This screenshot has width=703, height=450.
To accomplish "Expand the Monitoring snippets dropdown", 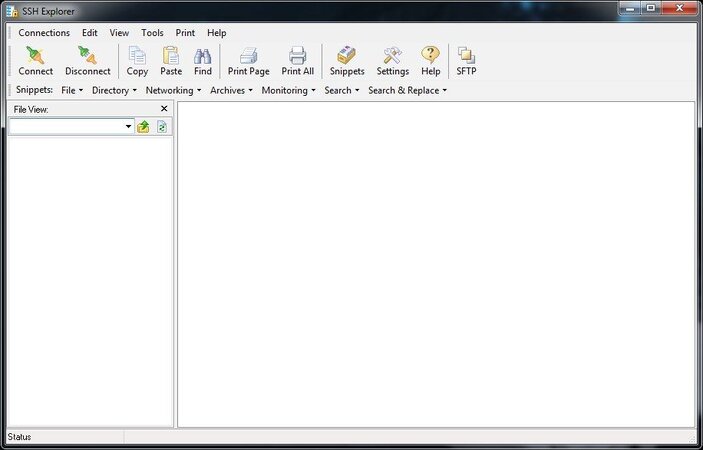I will 288,90.
